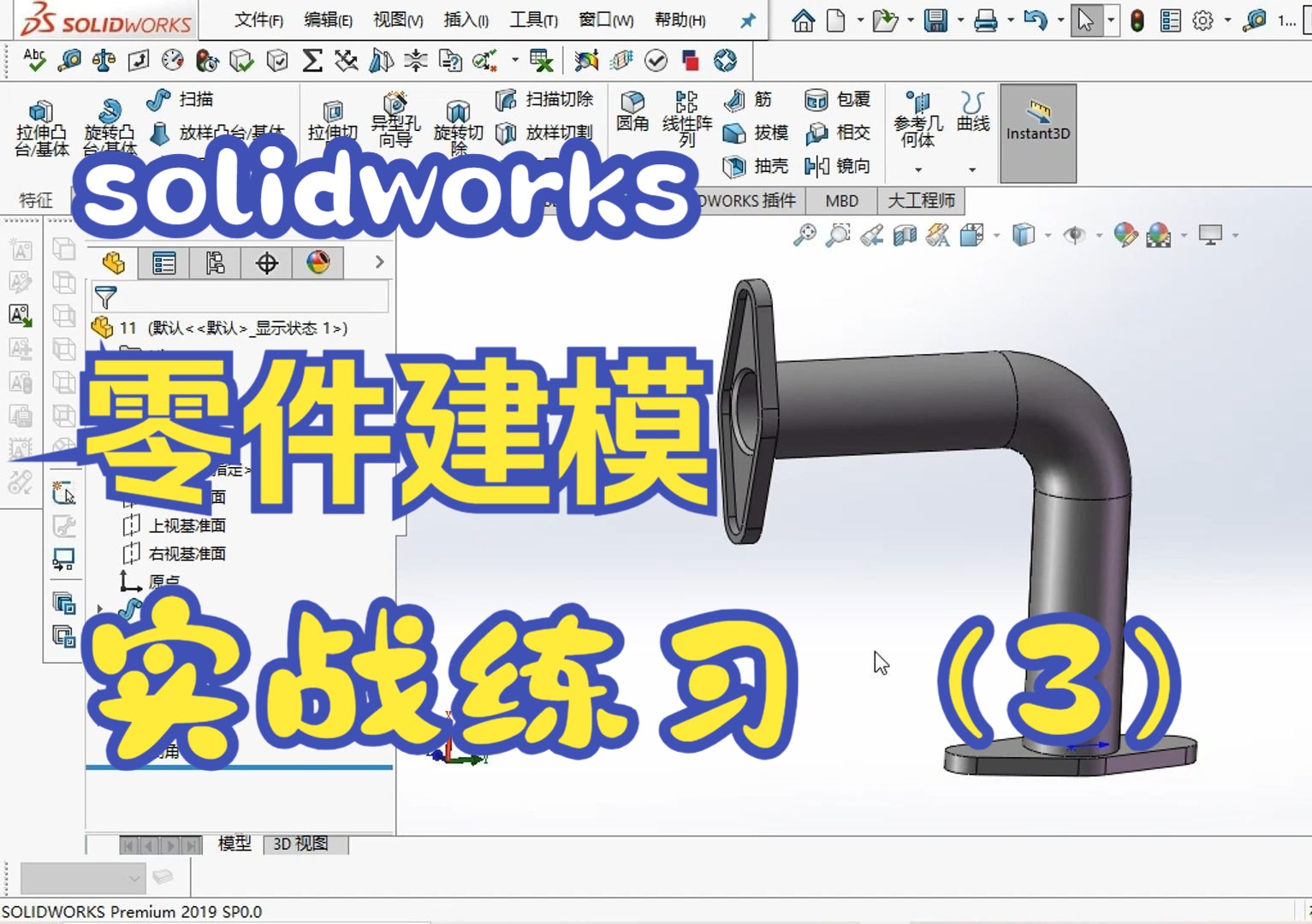Screen dimensions: 1312x924
Task: Select the 拉伸切除 tool
Action: (x=333, y=120)
